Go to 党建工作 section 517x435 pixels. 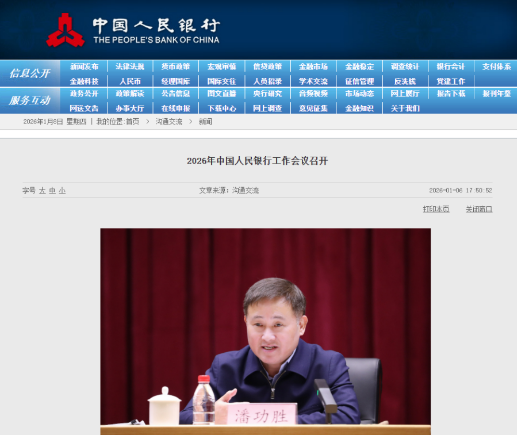[x=451, y=81]
